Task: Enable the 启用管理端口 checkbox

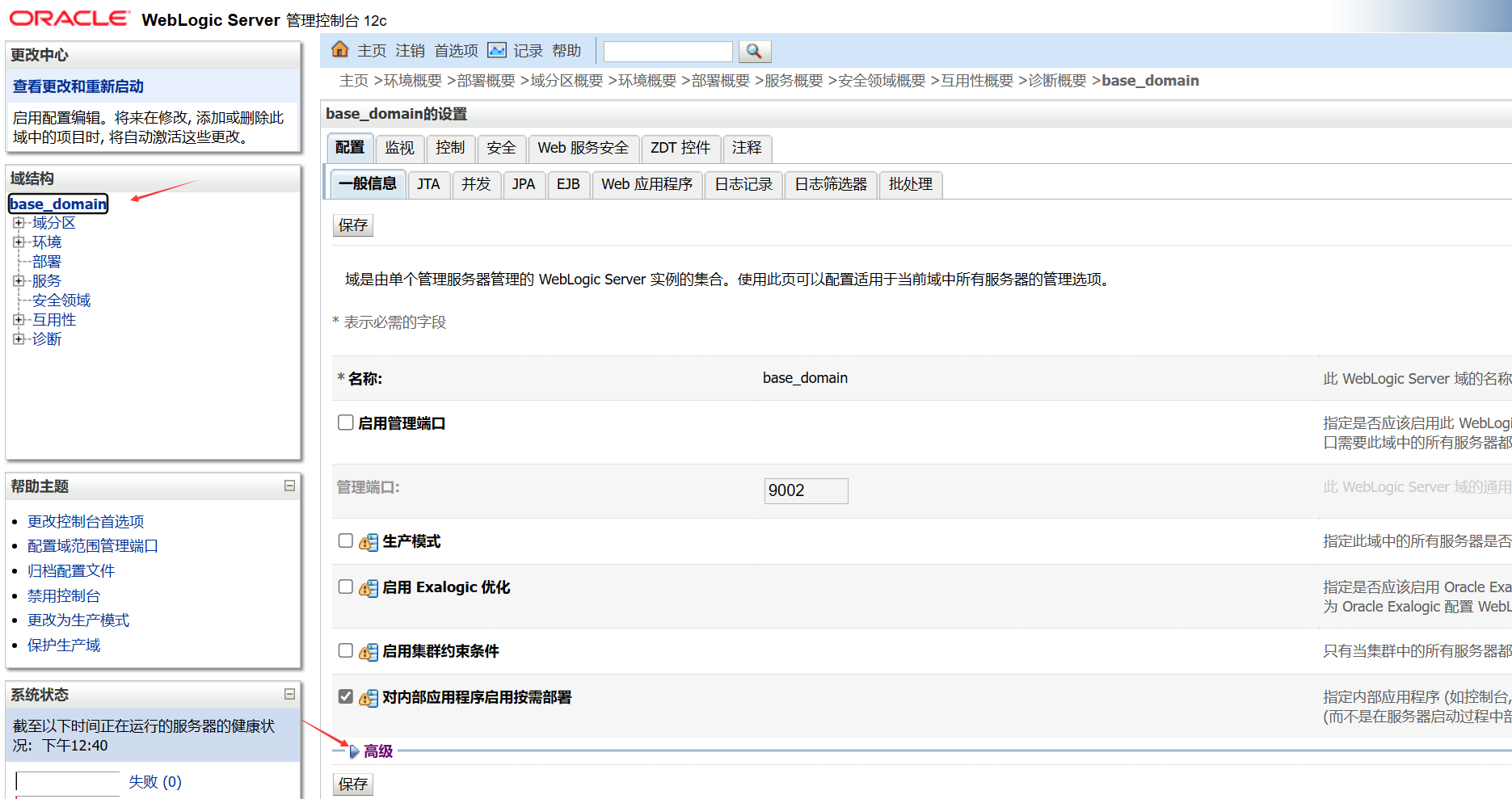Action: point(346,423)
